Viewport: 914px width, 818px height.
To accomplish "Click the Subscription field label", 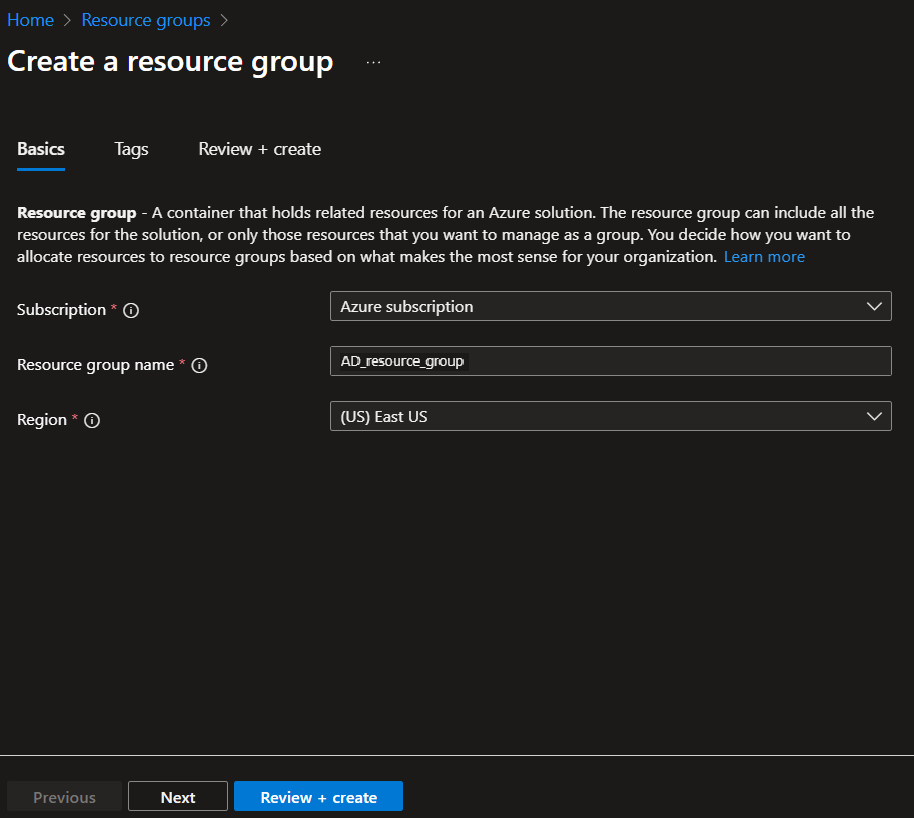I will point(61,310).
